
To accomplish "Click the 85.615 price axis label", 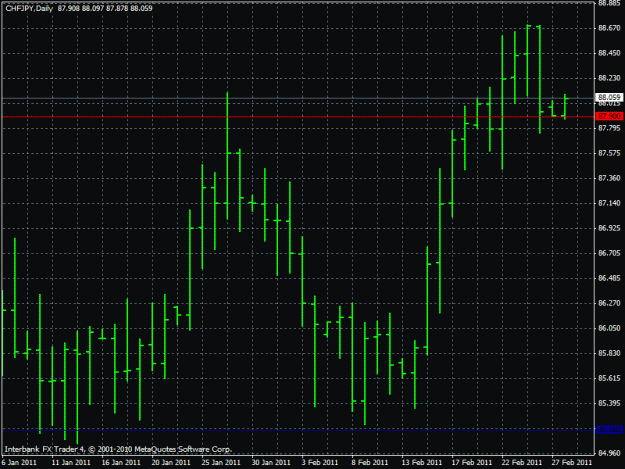I will (609, 378).
